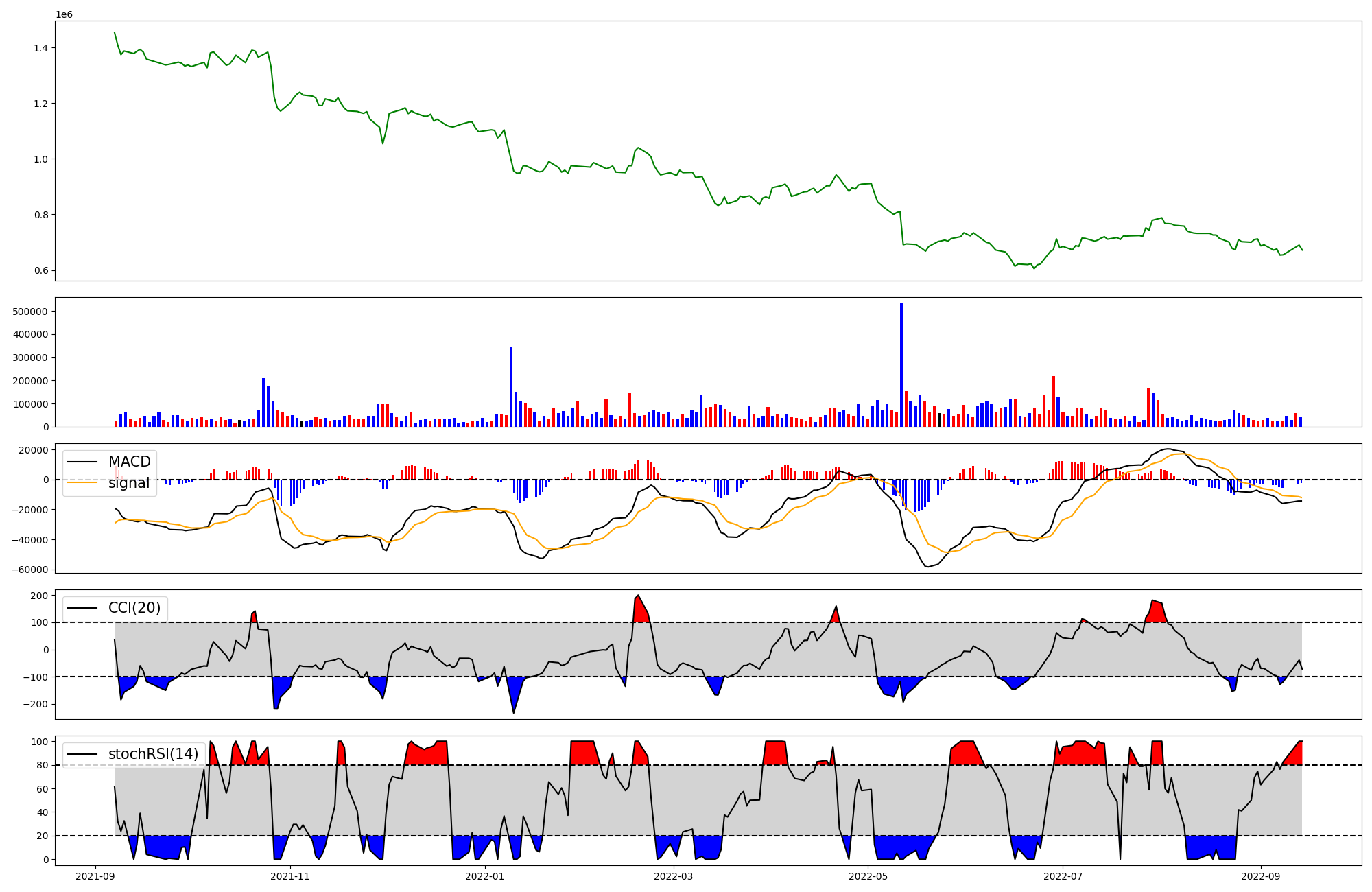Click the 200 tick on CCI axis
The width and height of the screenshot is (1372, 892).
[39, 596]
